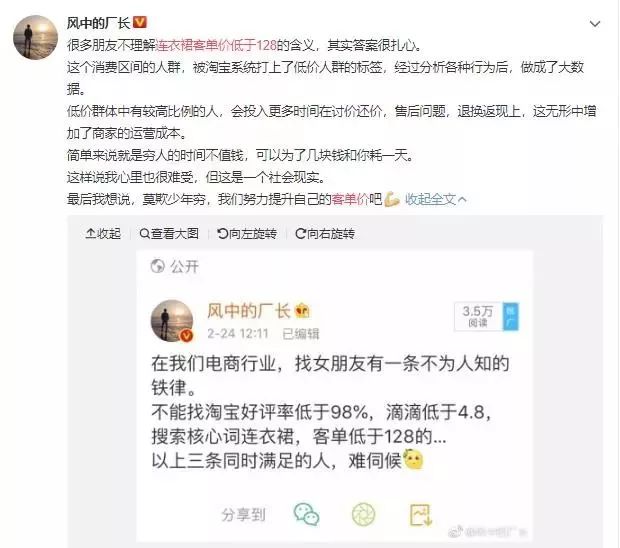Click the 客单价 highlighted keyword link
Viewport: 620px width, 548px height.
click(350, 199)
